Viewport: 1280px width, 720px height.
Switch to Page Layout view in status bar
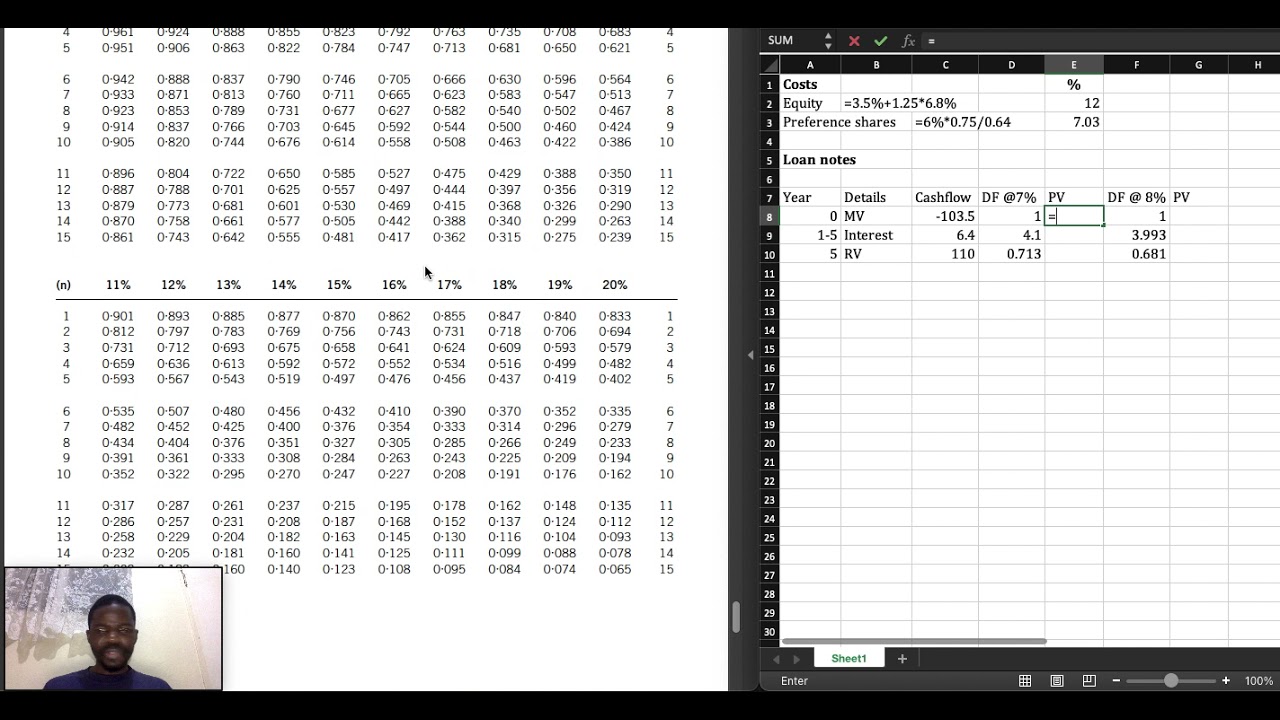point(1057,681)
